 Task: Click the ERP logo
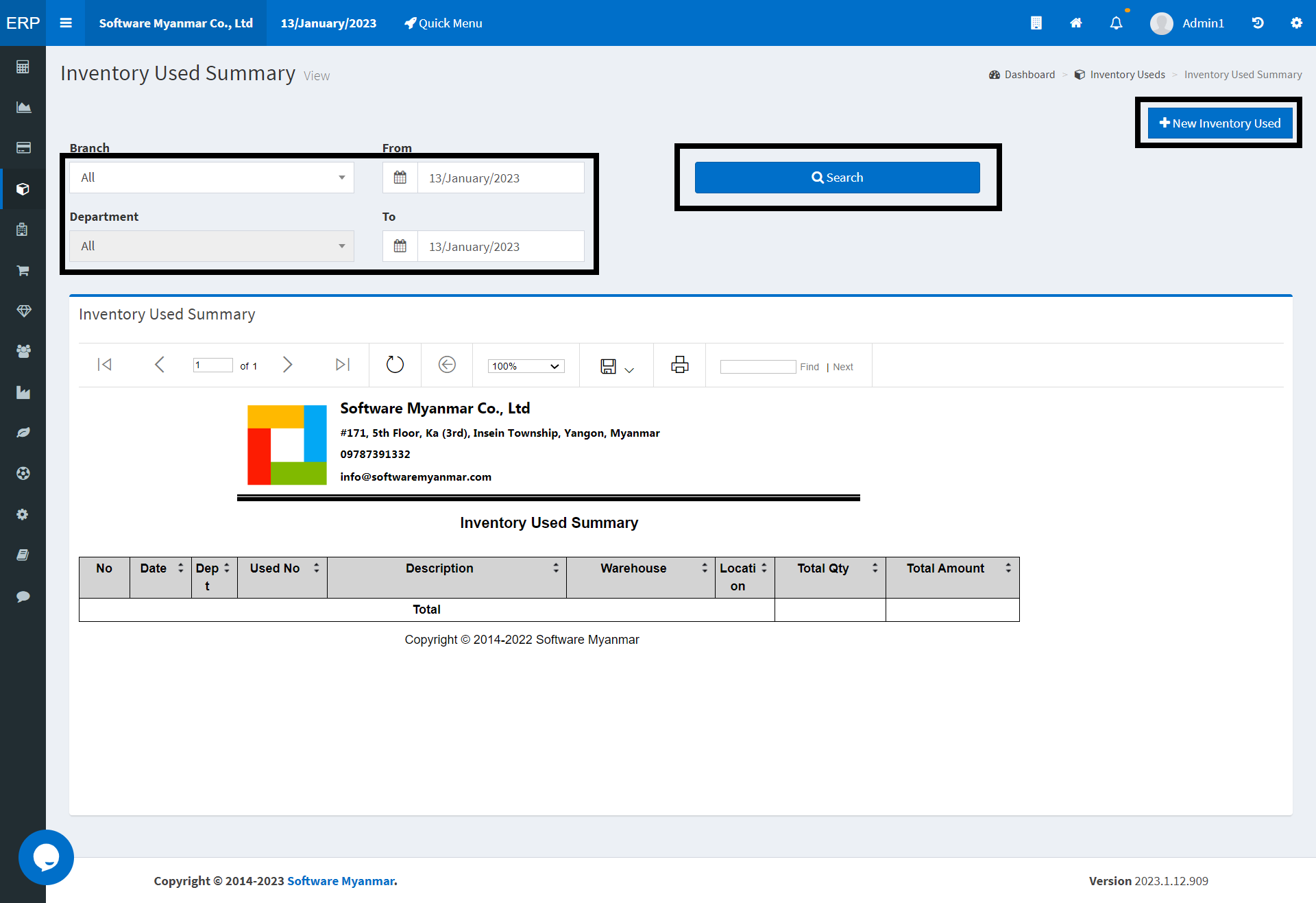coord(23,23)
